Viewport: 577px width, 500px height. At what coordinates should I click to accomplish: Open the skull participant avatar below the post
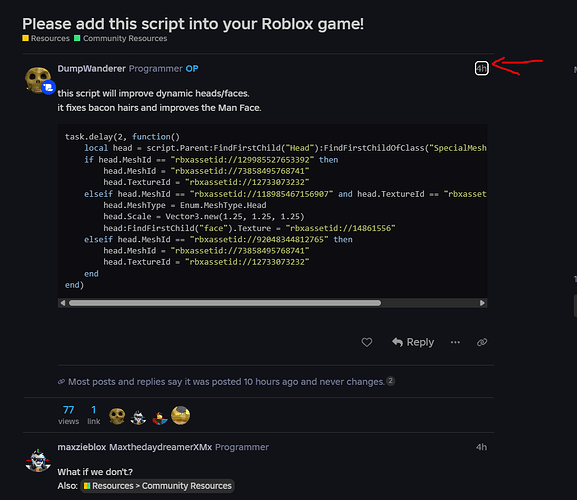coord(117,416)
